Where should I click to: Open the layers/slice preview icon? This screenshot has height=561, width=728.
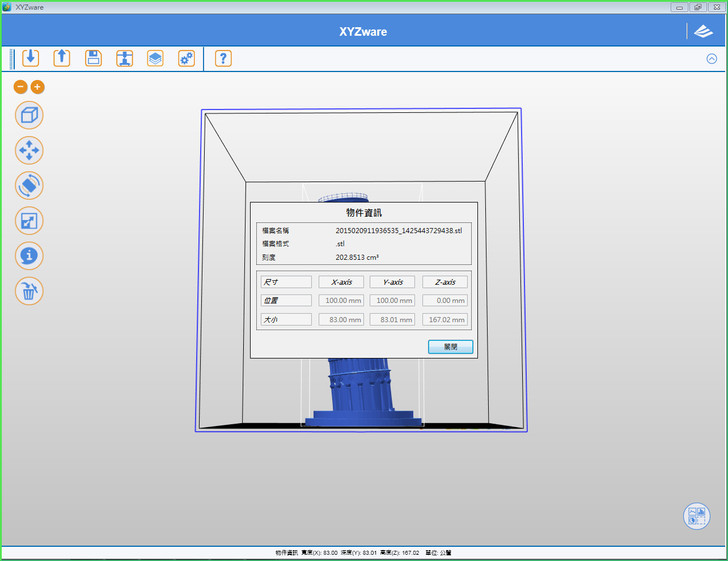click(155, 58)
